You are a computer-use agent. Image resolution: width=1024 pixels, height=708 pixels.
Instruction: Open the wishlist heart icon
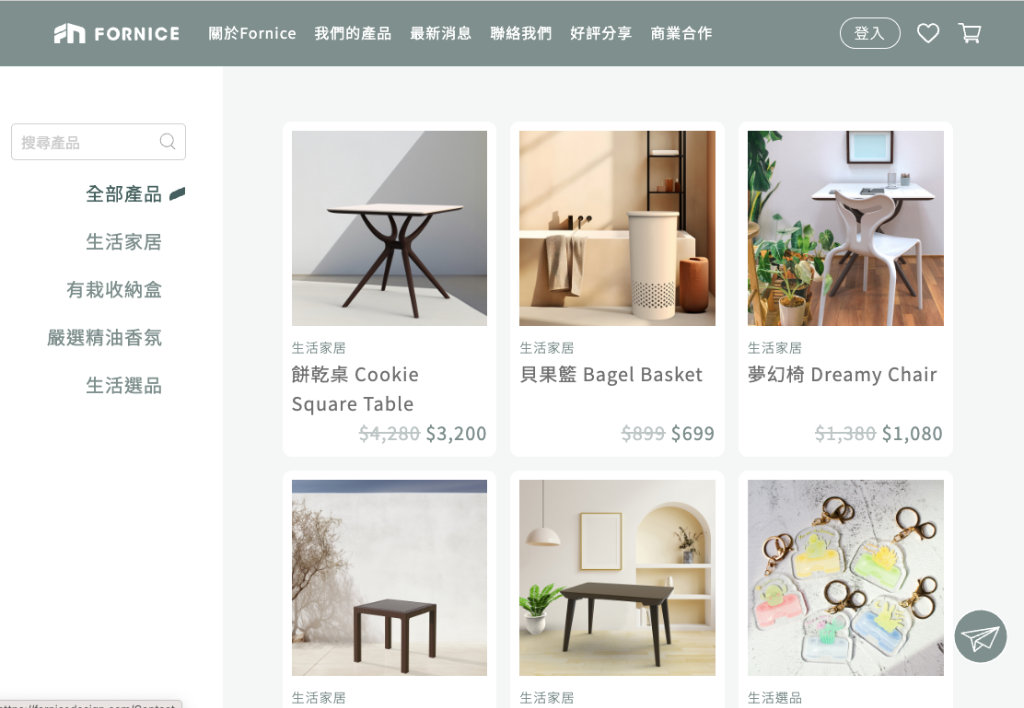point(928,33)
